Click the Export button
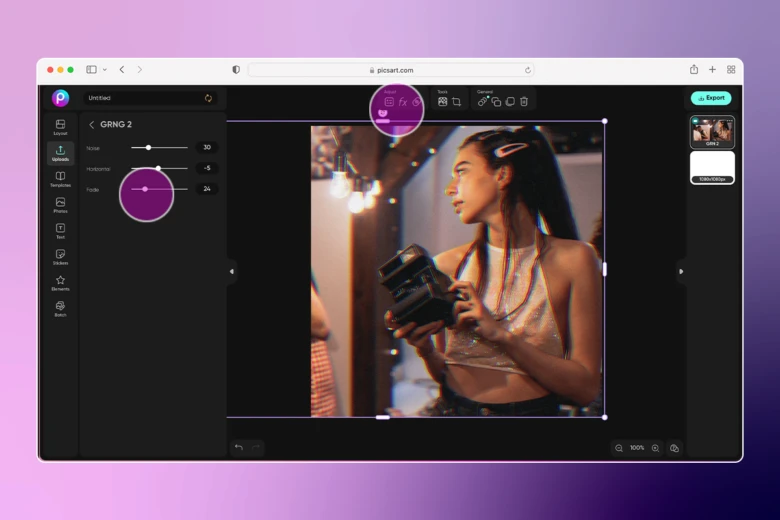Screen dimensions: 780x520 711,98
